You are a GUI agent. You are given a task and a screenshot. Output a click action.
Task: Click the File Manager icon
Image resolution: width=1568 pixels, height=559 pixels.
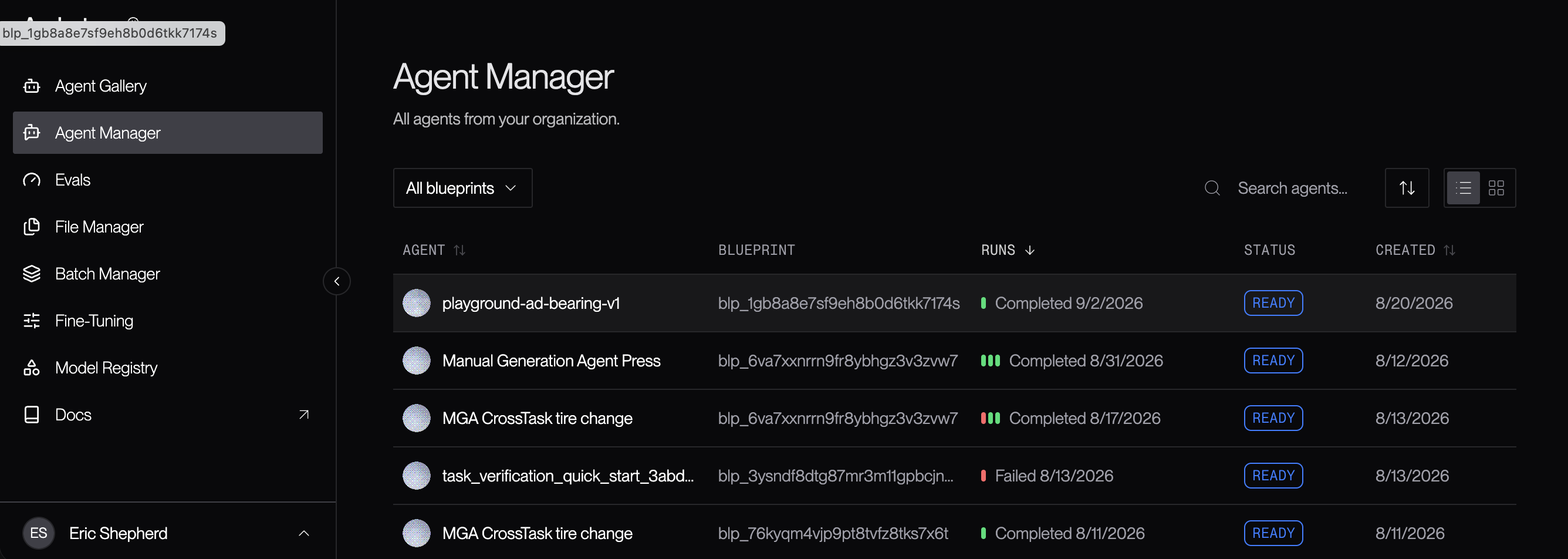tap(32, 227)
